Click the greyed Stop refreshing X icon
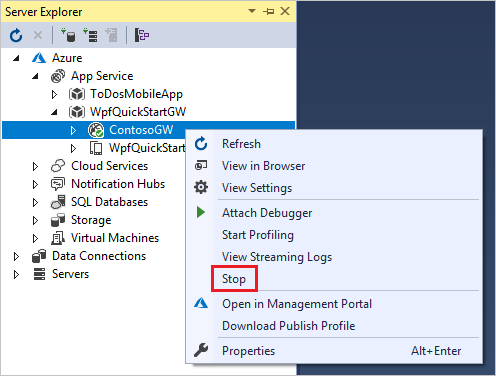This screenshot has height=376, width=496. [x=38, y=35]
